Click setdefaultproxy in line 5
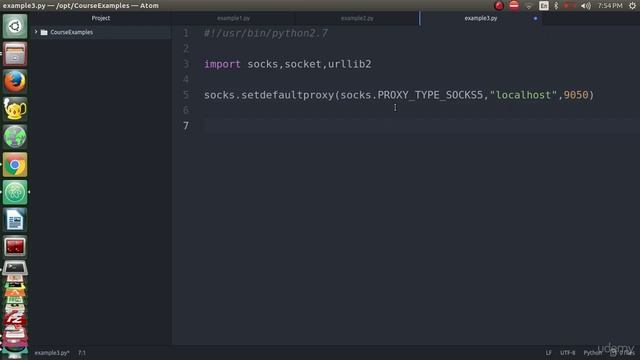The width and height of the screenshot is (640, 360). pyautogui.click(x=287, y=95)
